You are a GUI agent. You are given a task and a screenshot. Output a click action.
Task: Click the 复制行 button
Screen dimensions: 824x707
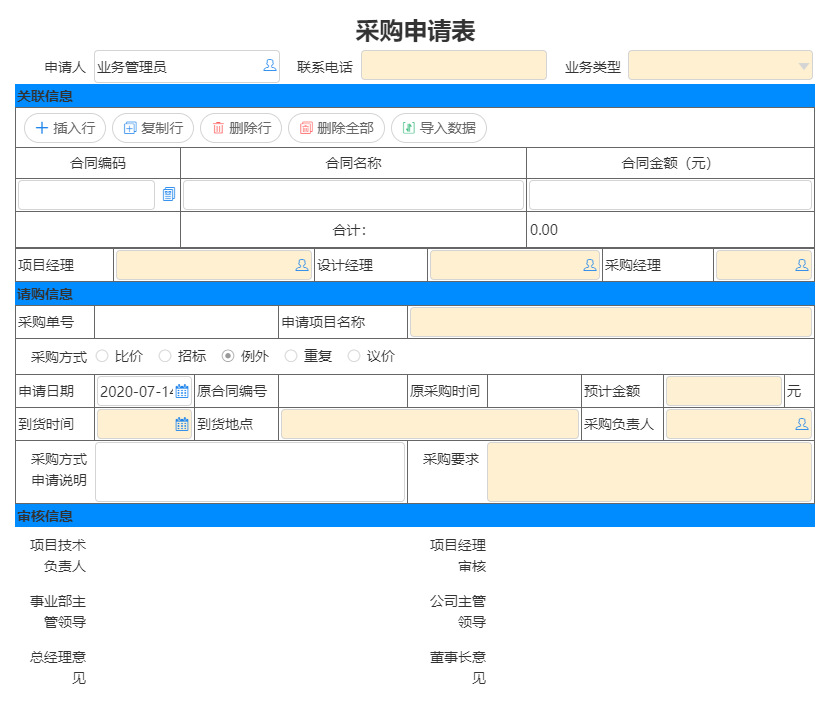click(153, 128)
